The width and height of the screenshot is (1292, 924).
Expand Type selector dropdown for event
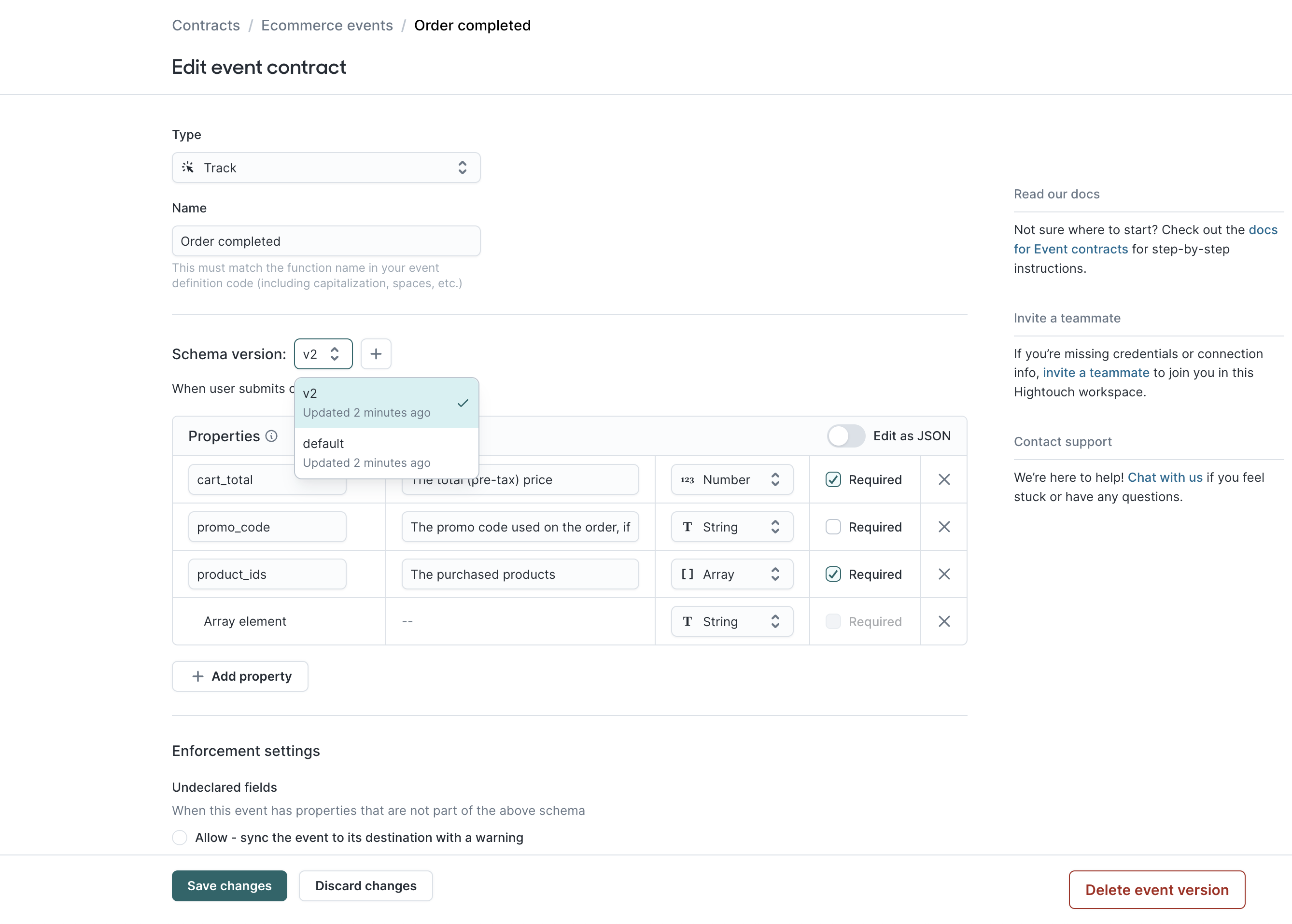[x=326, y=167]
